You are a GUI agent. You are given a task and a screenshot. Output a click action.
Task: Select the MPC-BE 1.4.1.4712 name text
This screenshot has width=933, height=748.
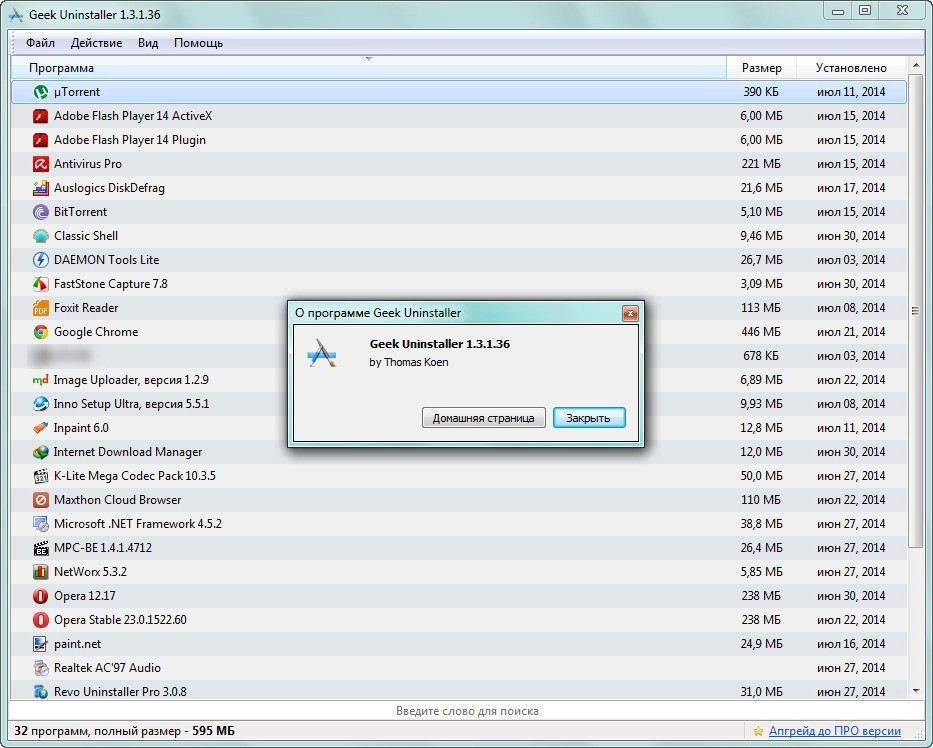103,548
